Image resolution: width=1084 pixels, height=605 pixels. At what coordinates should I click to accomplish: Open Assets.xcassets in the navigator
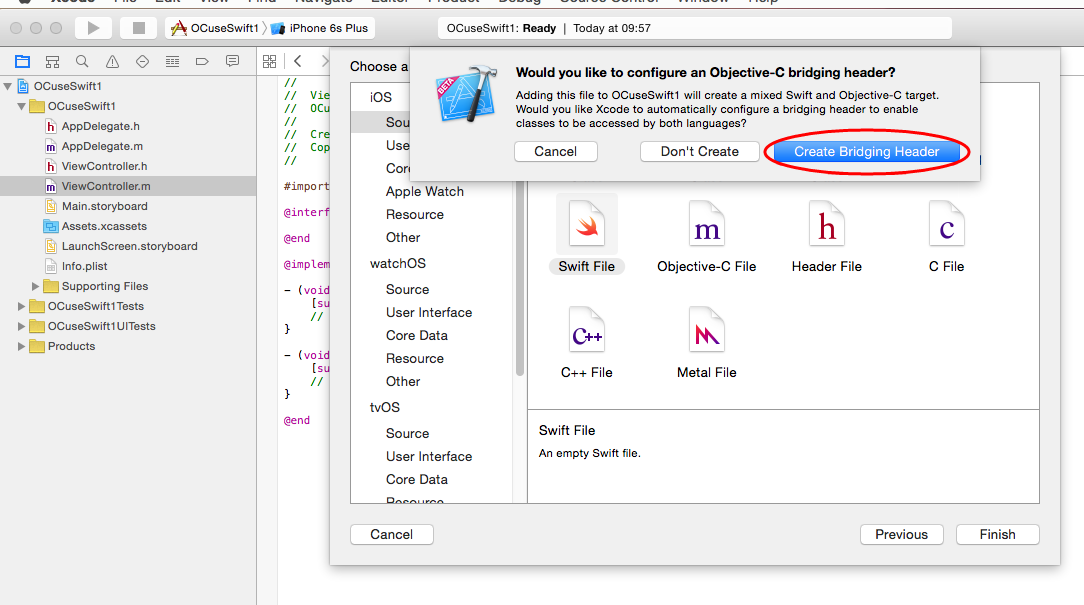[104, 227]
